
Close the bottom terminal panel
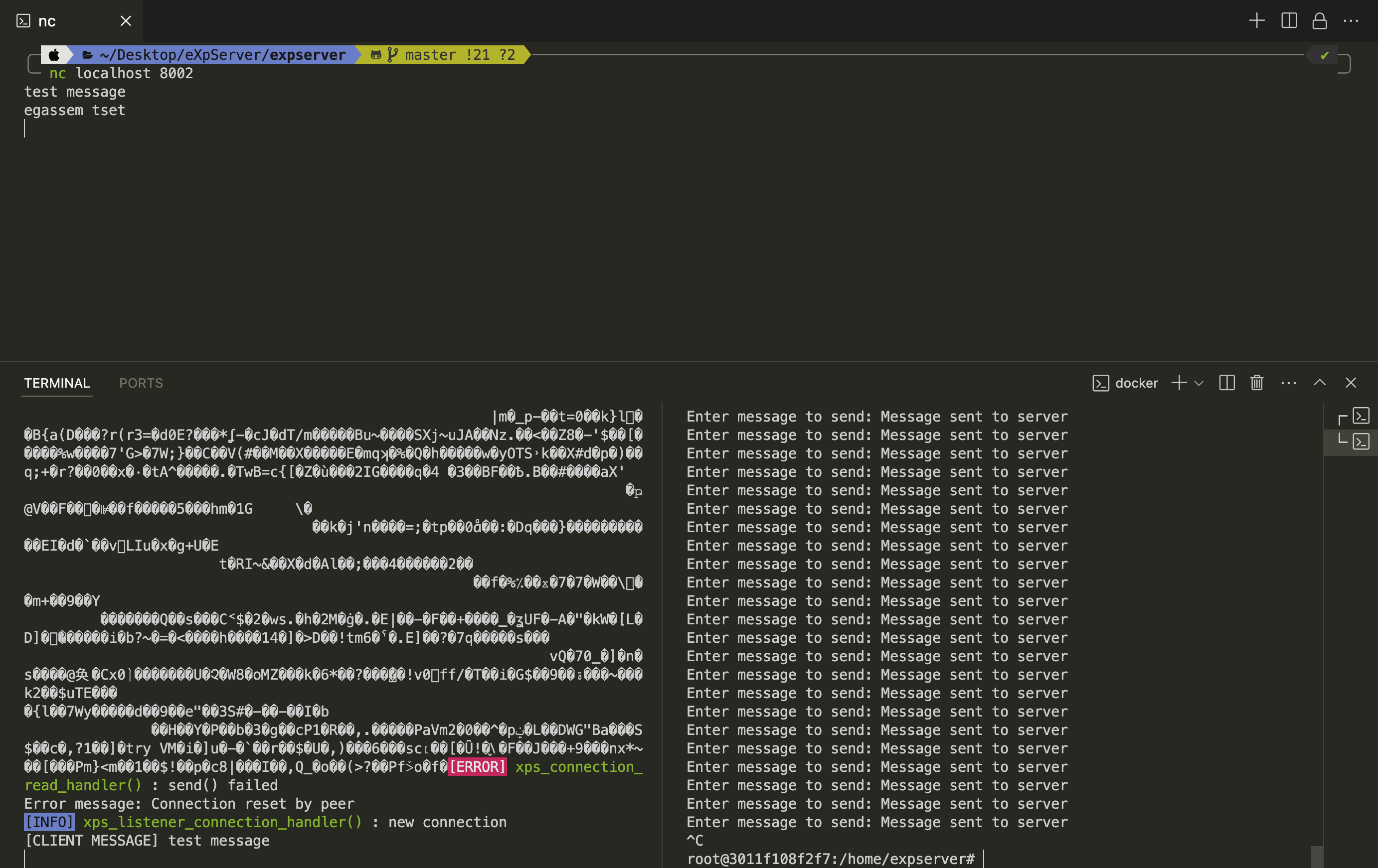point(1351,383)
